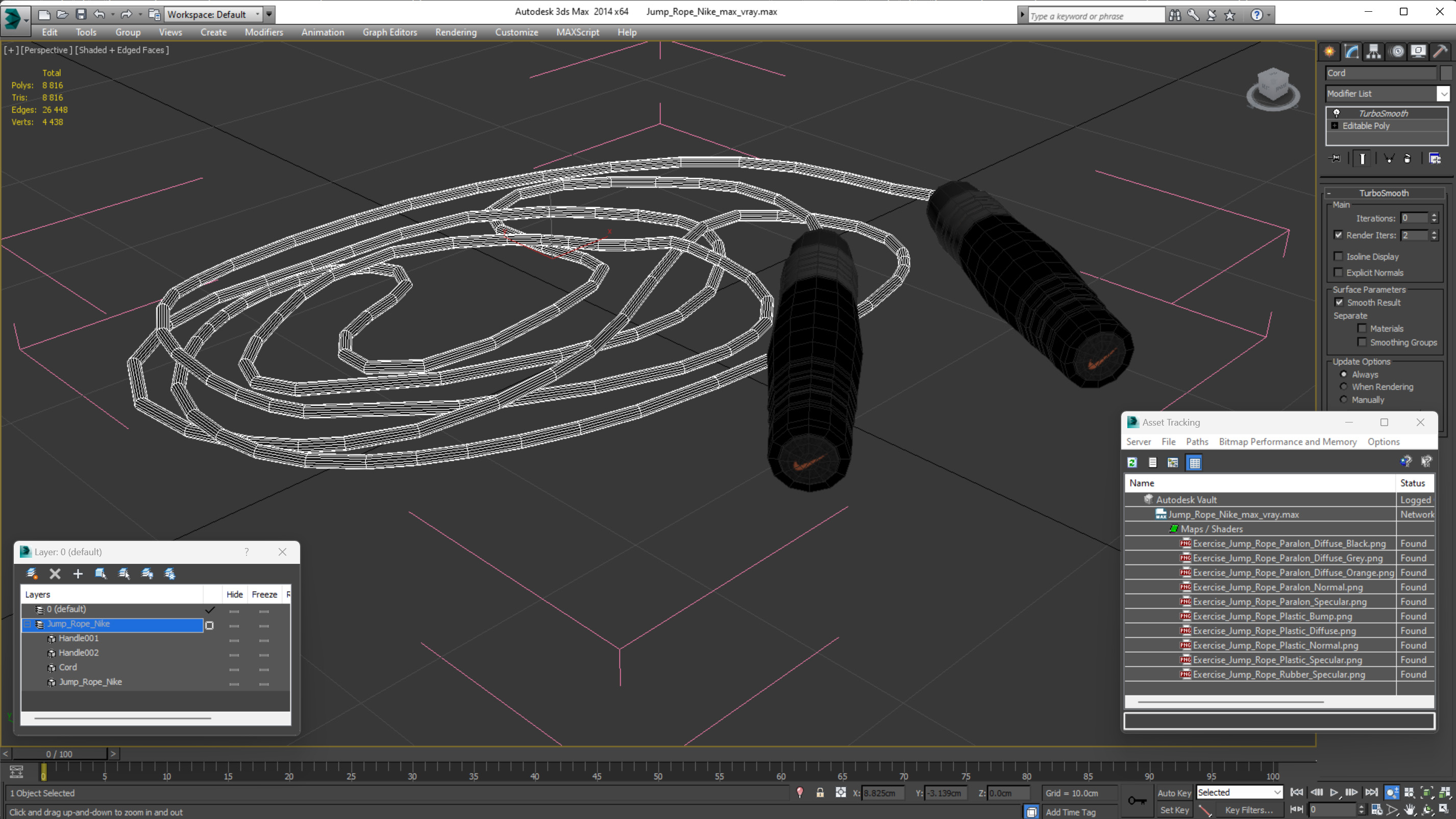Open the Paths menu in Asset Tracking
Image resolution: width=1456 pixels, height=819 pixels.
click(x=1197, y=441)
